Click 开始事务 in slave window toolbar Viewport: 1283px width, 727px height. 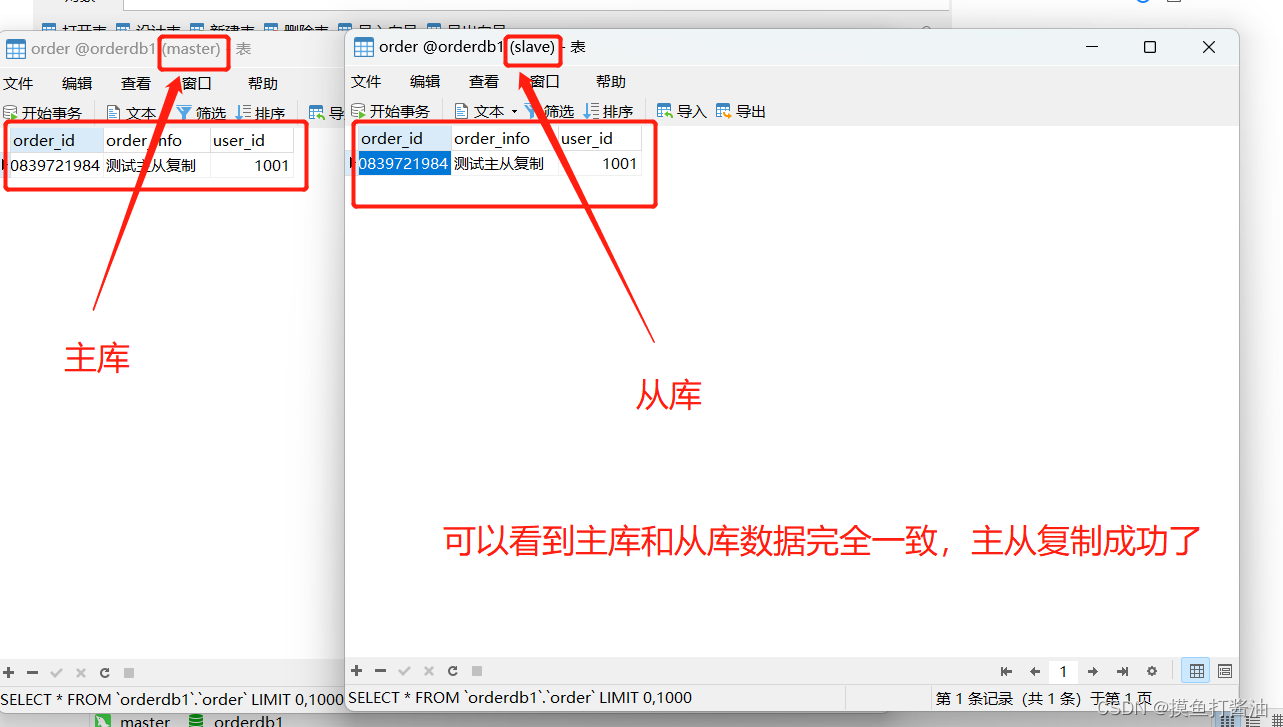pyautogui.click(x=391, y=111)
